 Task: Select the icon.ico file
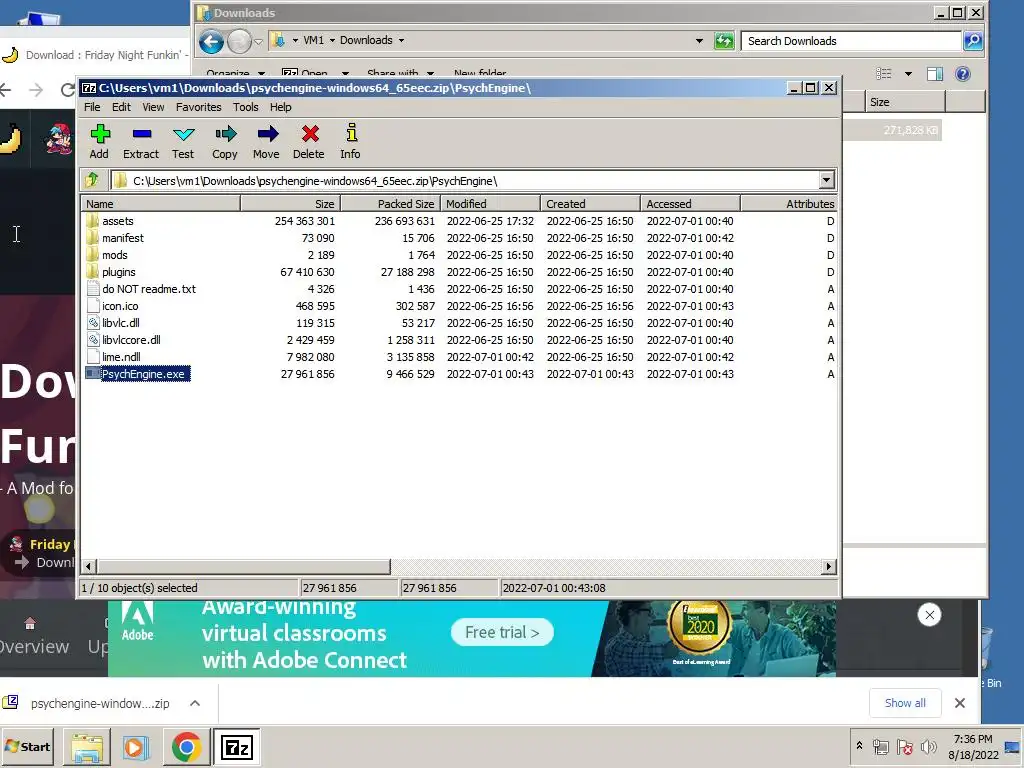tap(120, 306)
